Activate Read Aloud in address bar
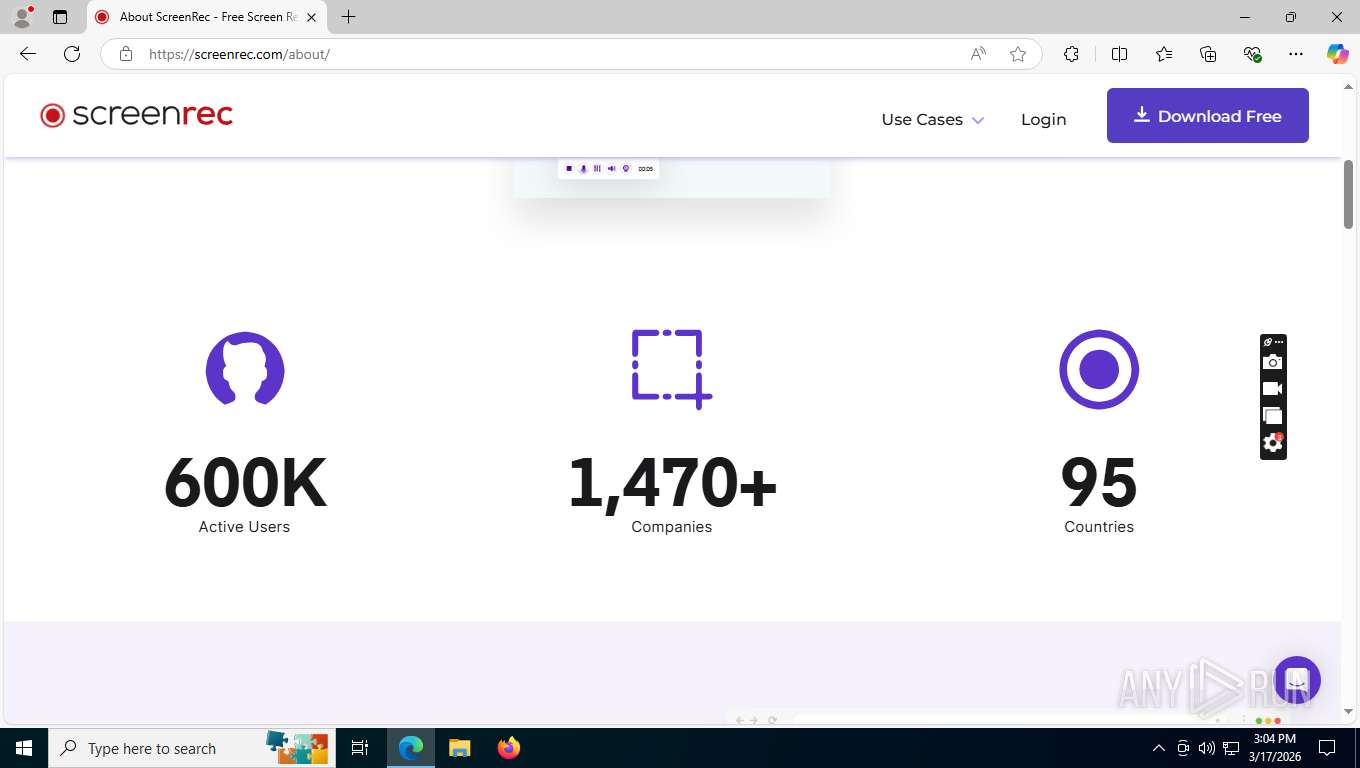 coord(978,54)
